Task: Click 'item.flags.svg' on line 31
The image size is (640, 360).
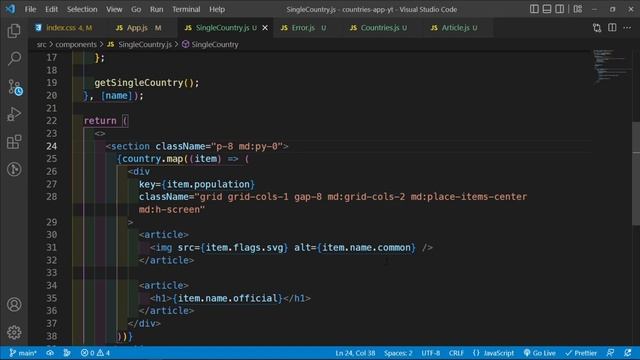Action: (244, 247)
